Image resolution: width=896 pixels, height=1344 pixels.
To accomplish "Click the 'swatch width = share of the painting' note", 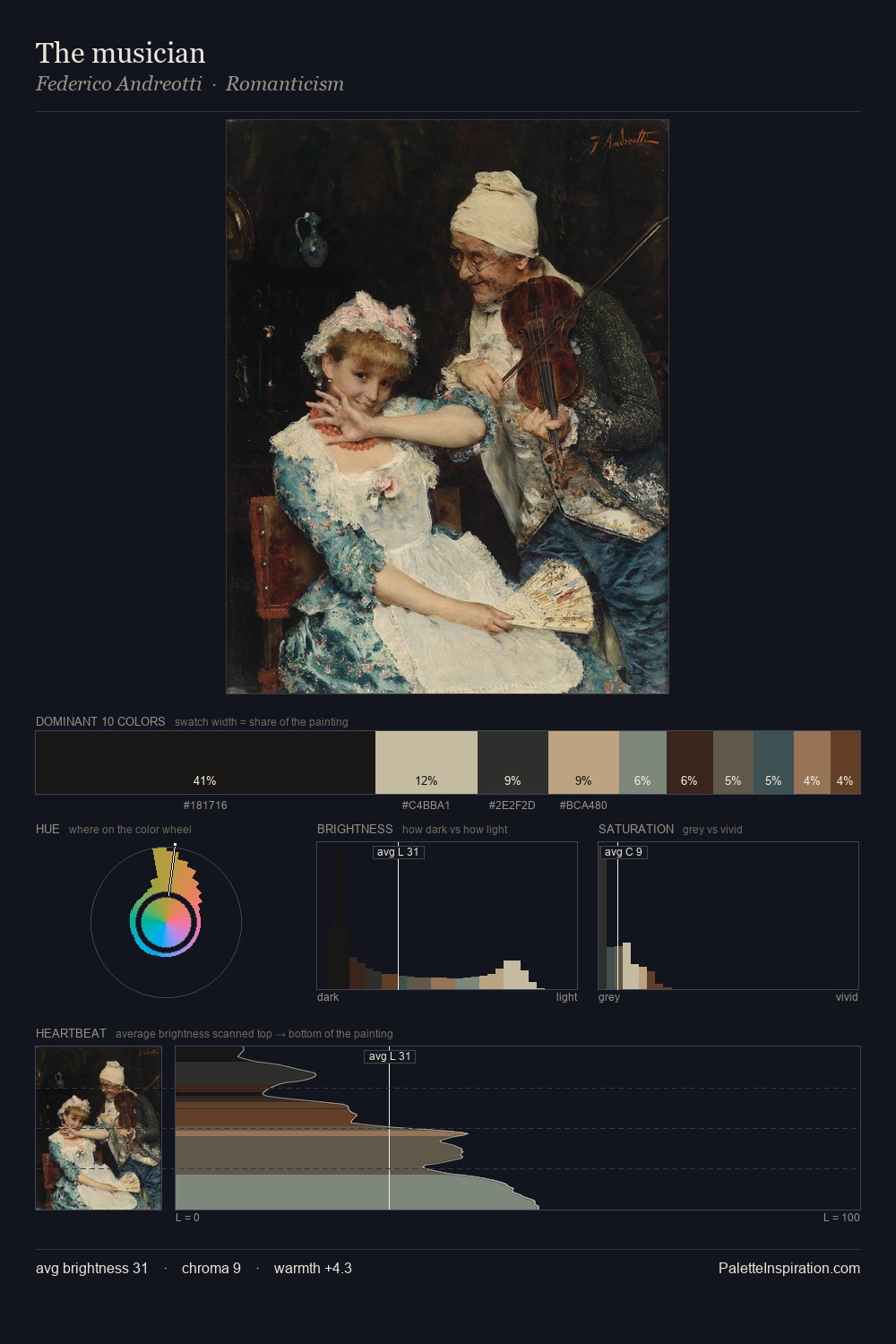I will pos(262,722).
